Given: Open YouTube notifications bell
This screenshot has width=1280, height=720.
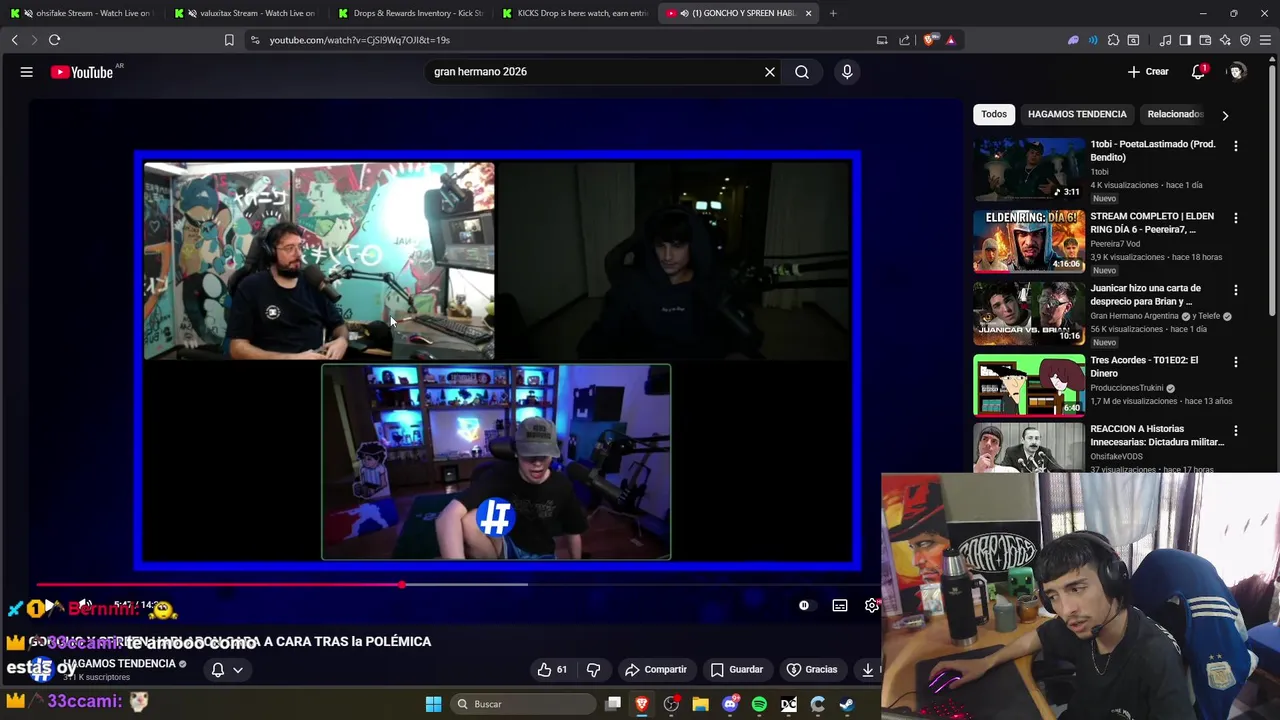Looking at the screenshot, I should tap(1198, 72).
